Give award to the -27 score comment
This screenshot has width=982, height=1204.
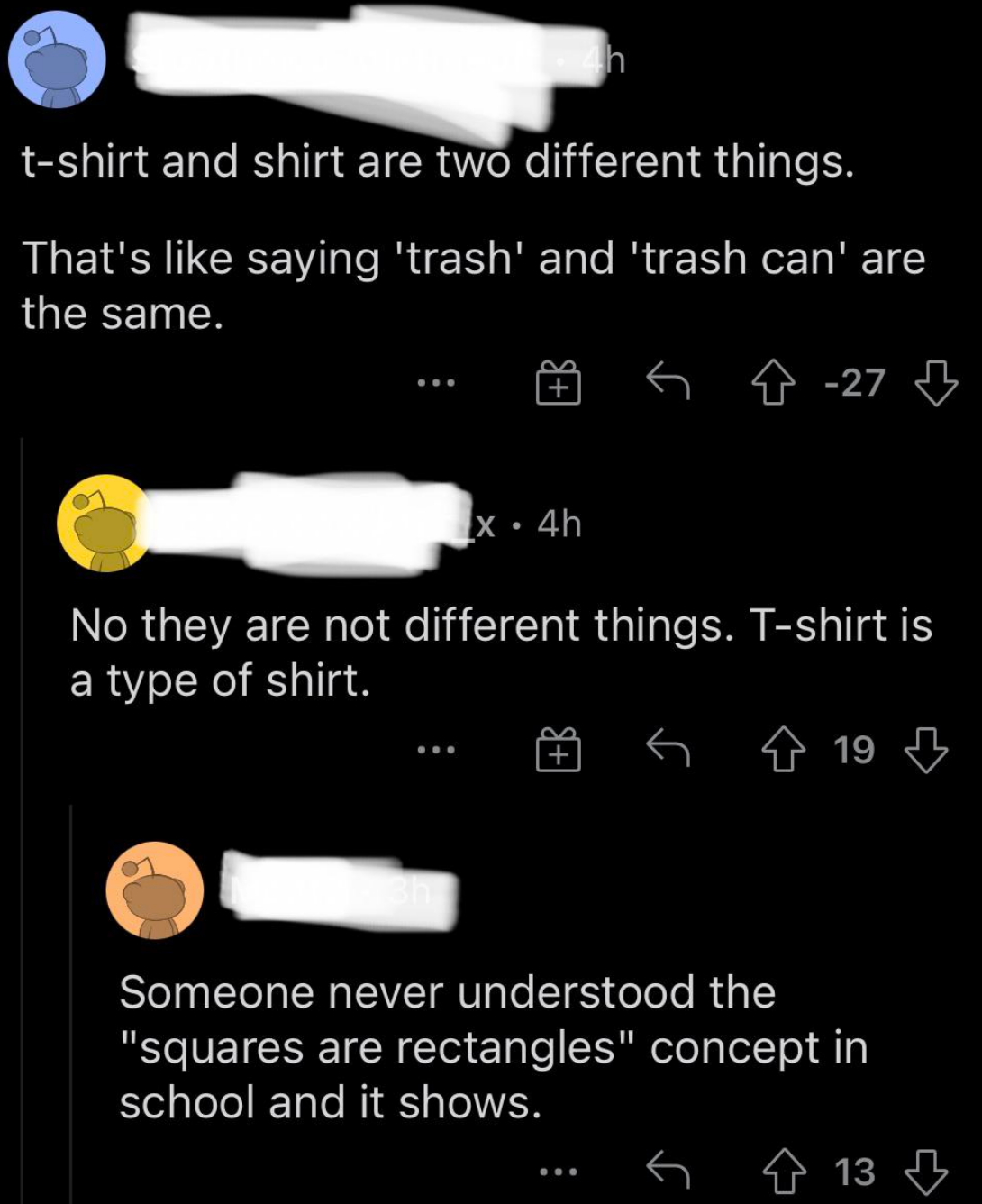pyautogui.click(x=559, y=383)
